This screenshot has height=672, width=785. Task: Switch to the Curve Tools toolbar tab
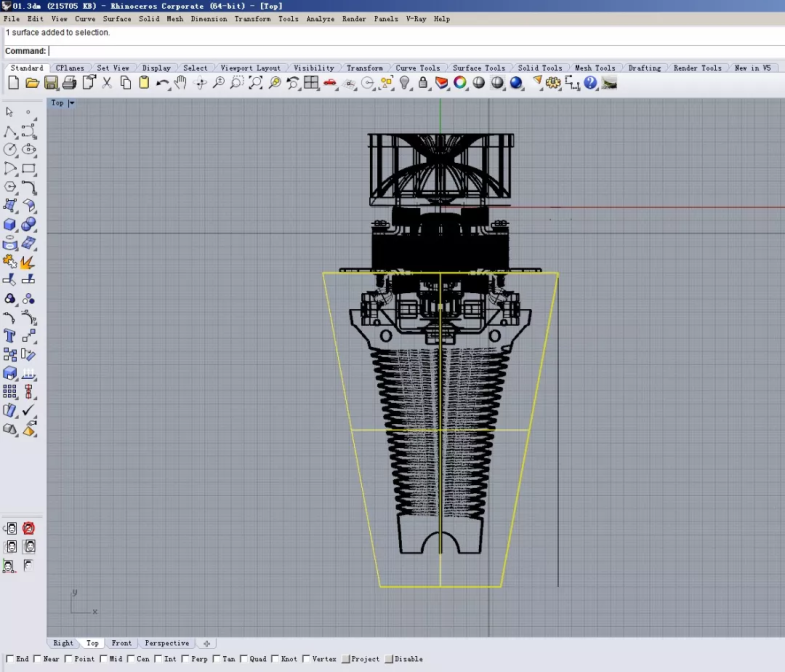[417, 68]
